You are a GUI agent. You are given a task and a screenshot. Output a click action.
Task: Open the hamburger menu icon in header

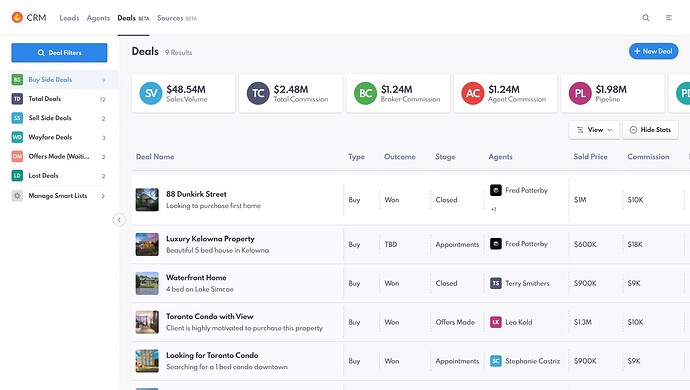668,18
